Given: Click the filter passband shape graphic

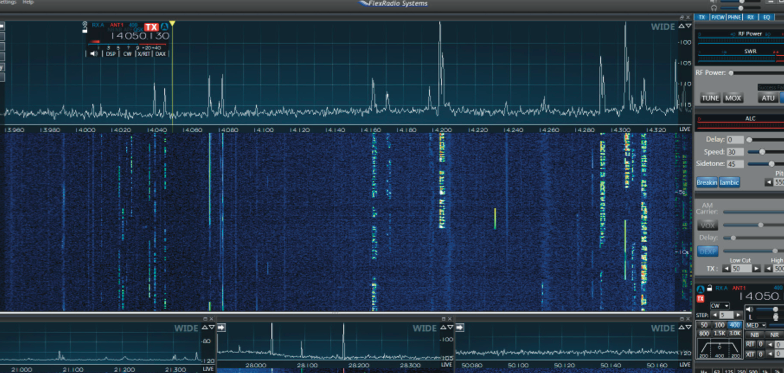Looking at the screenshot, I should (720, 348).
